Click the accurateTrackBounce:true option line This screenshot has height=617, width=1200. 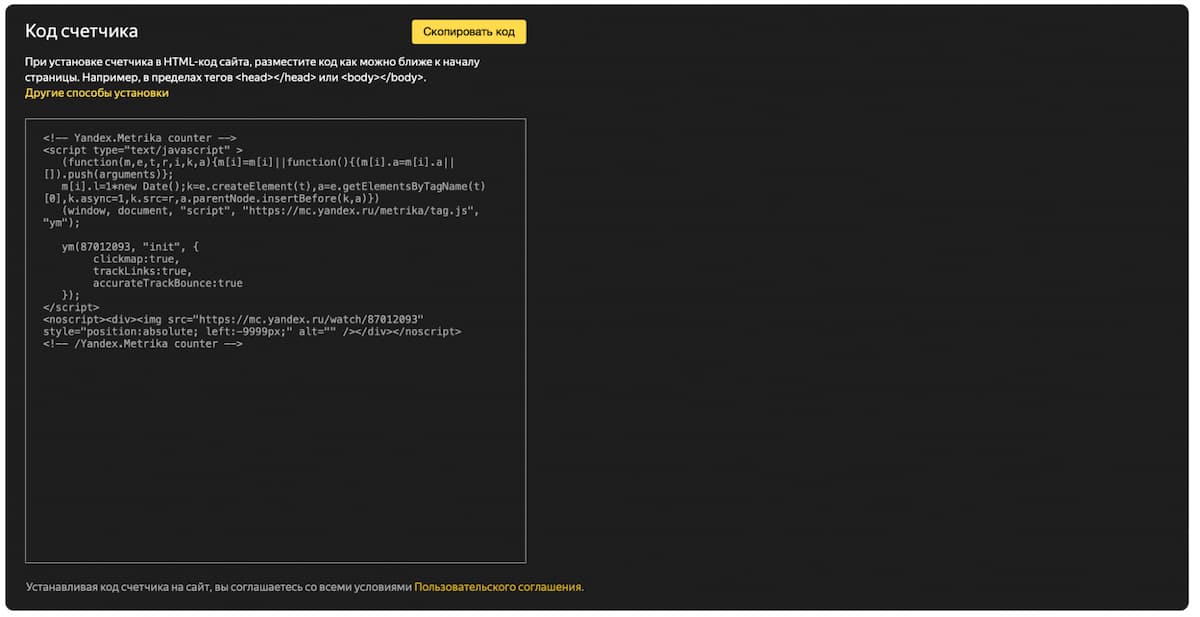(167, 283)
